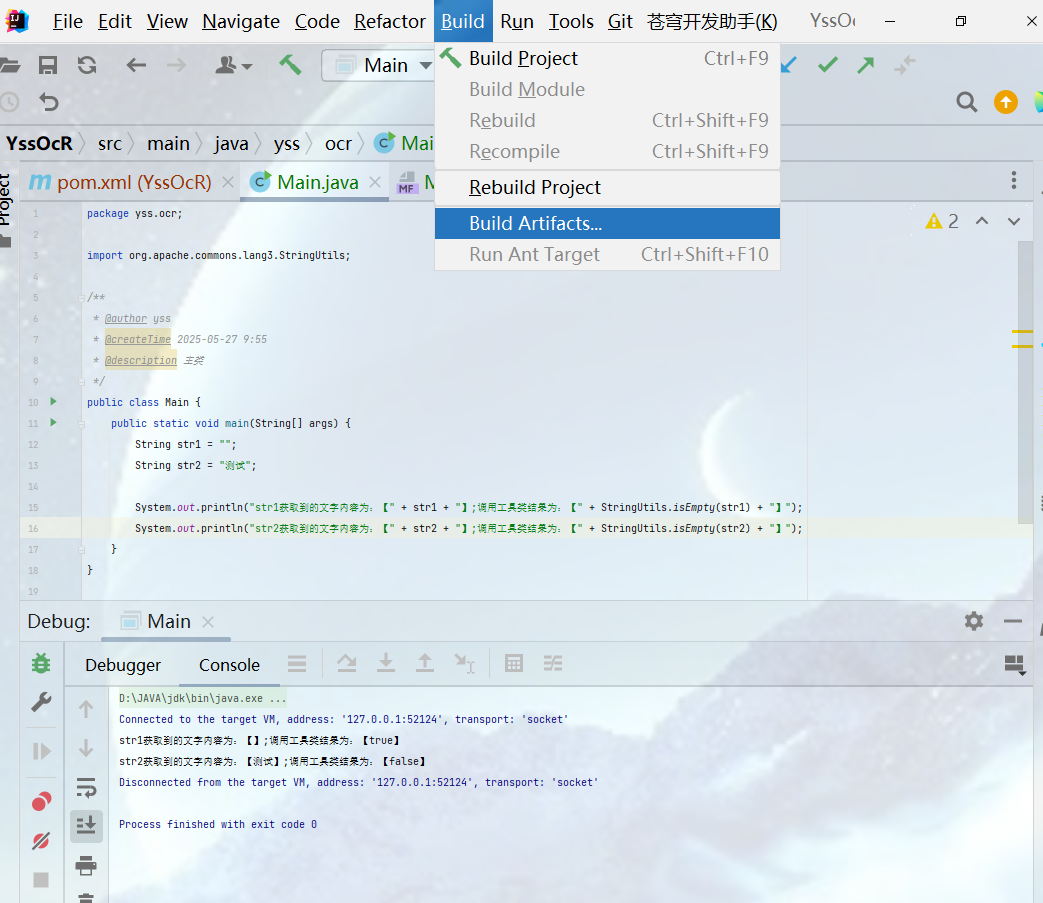Open Debug panel settings gear
The height and width of the screenshot is (903, 1043).
click(974, 621)
